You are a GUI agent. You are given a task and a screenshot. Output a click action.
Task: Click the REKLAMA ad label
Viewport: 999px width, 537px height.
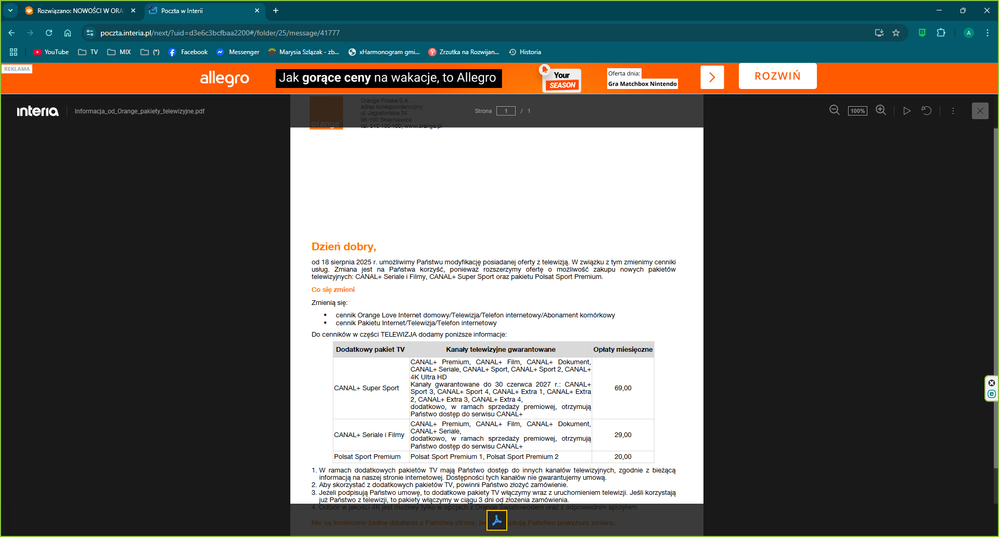click(x=17, y=69)
